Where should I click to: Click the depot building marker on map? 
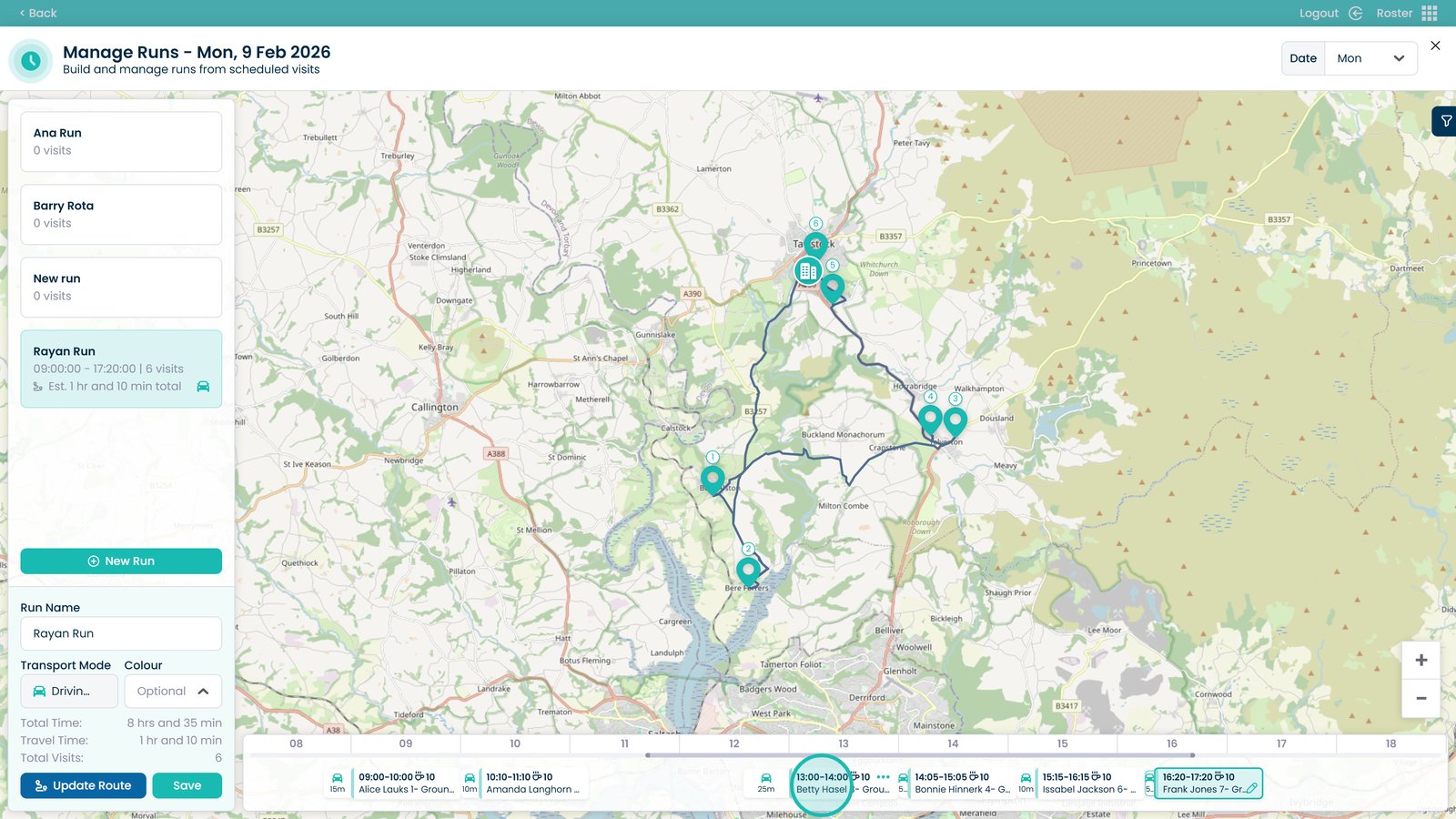coord(807,271)
